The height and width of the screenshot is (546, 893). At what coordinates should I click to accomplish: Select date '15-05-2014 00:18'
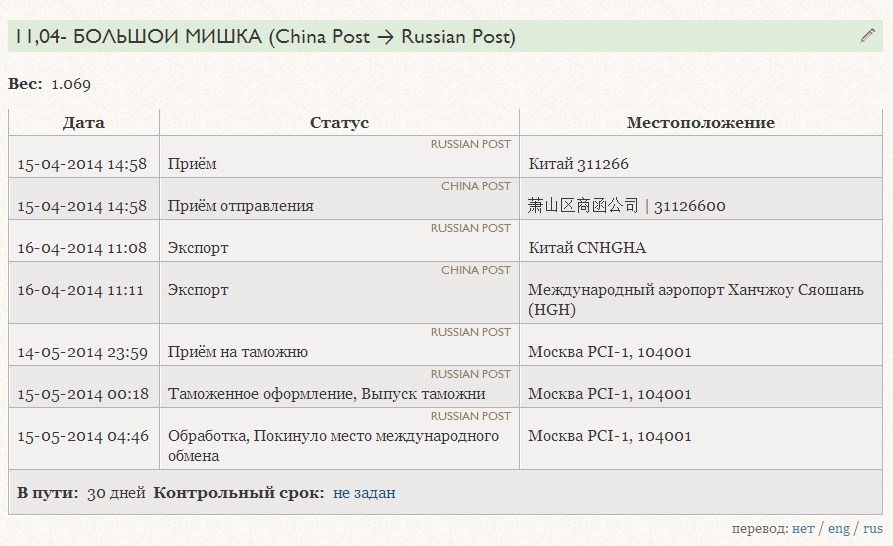point(83,394)
